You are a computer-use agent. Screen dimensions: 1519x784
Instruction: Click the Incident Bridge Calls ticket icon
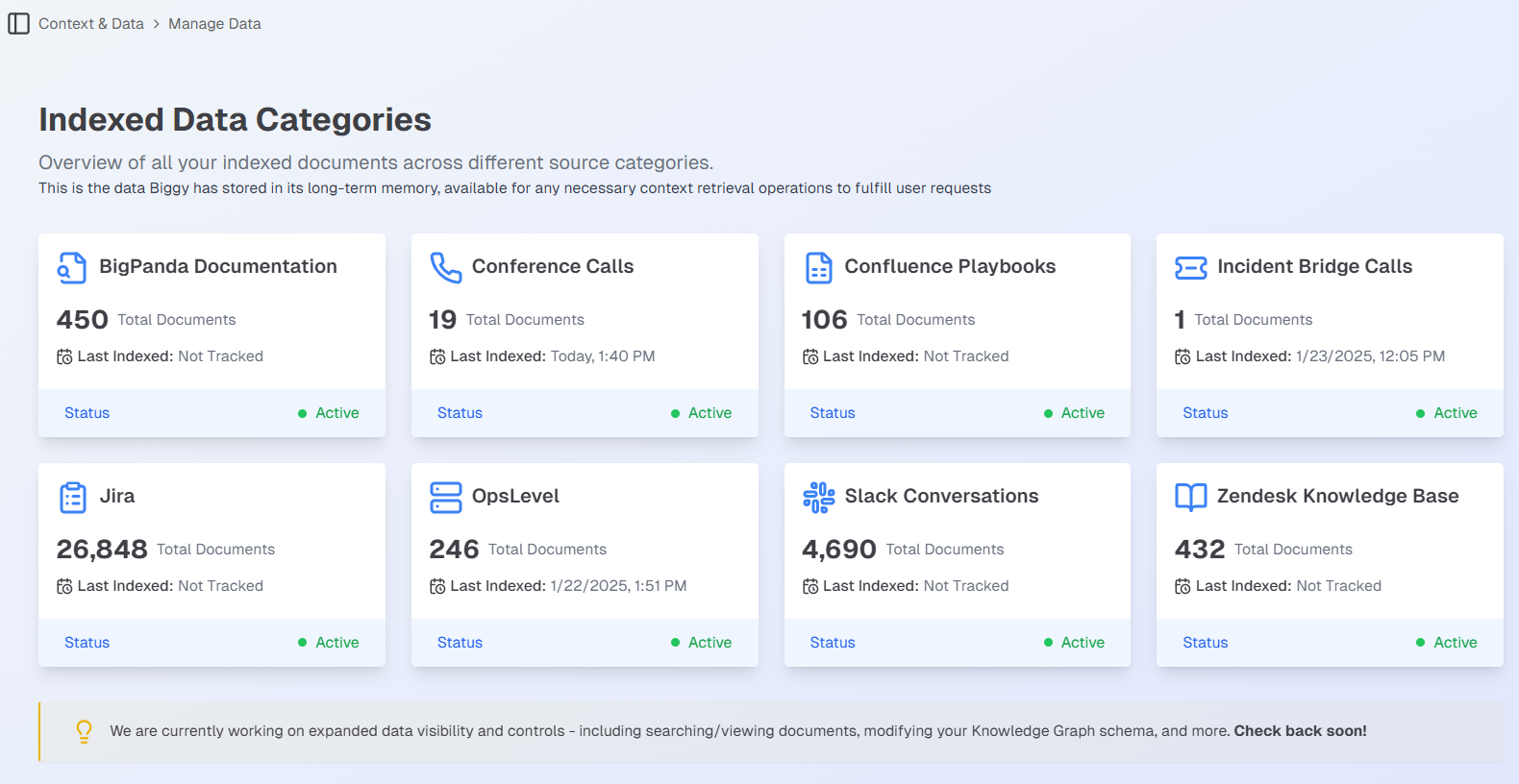pos(1191,267)
